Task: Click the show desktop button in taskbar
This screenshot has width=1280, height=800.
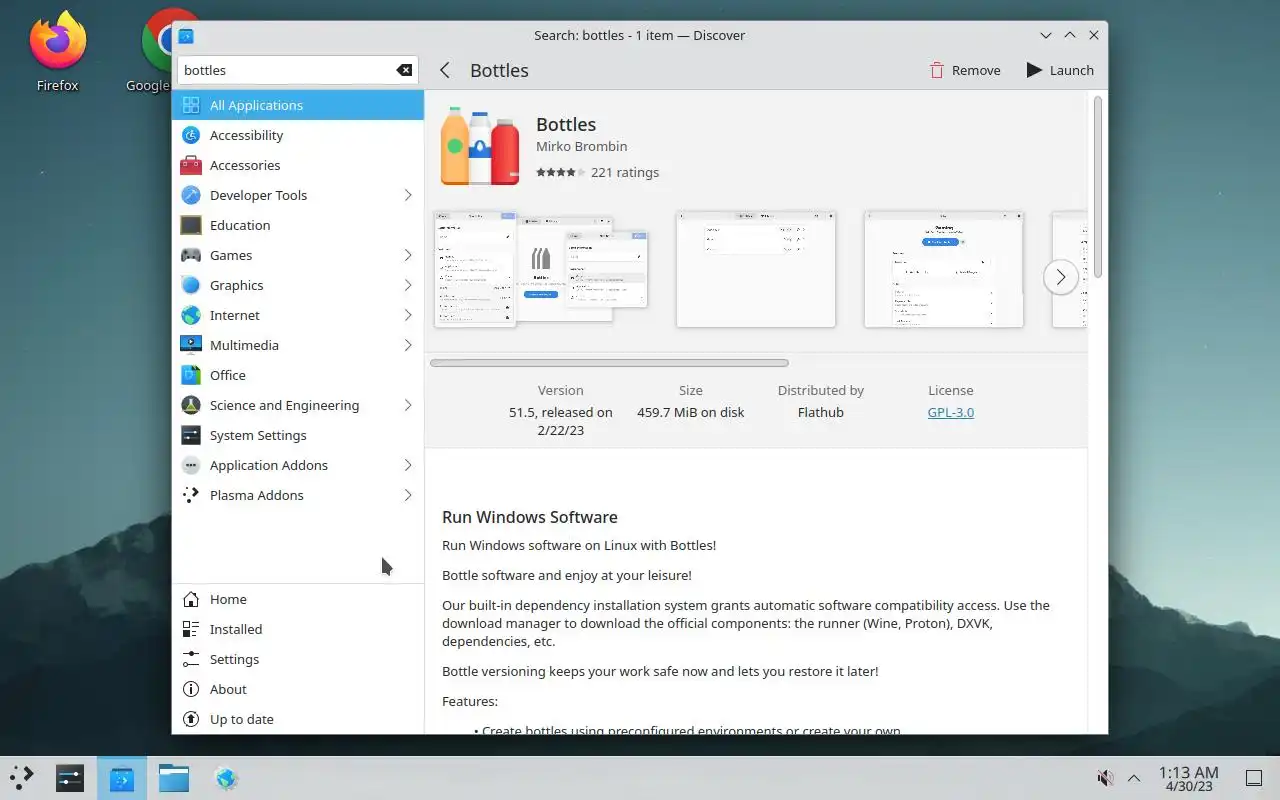Action: (1253, 778)
